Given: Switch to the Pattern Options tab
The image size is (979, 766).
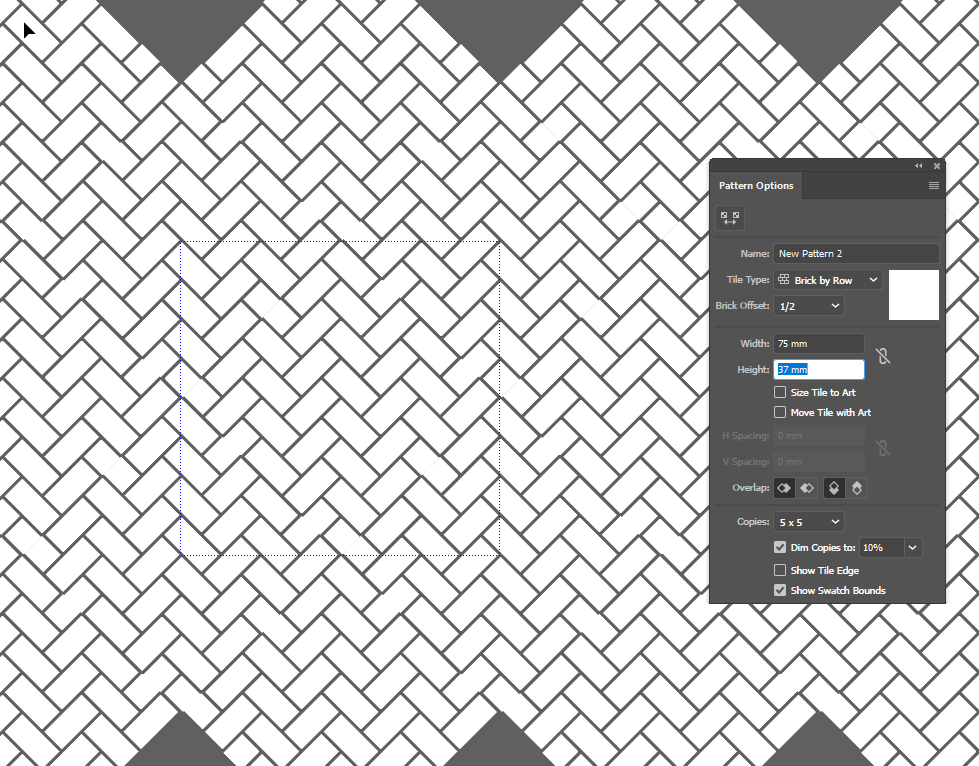Looking at the screenshot, I should point(755,185).
